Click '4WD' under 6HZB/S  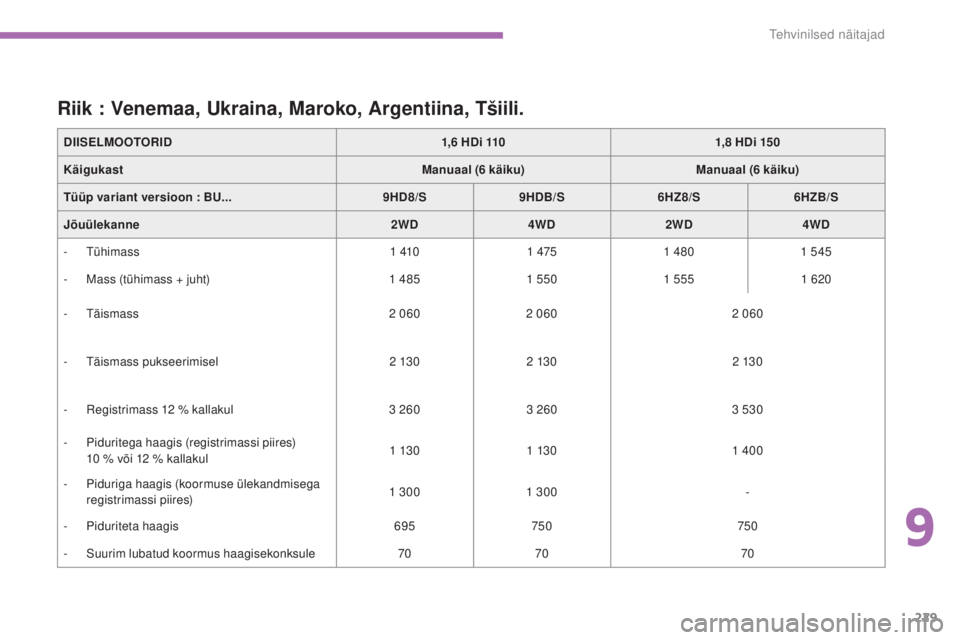point(816,225)
